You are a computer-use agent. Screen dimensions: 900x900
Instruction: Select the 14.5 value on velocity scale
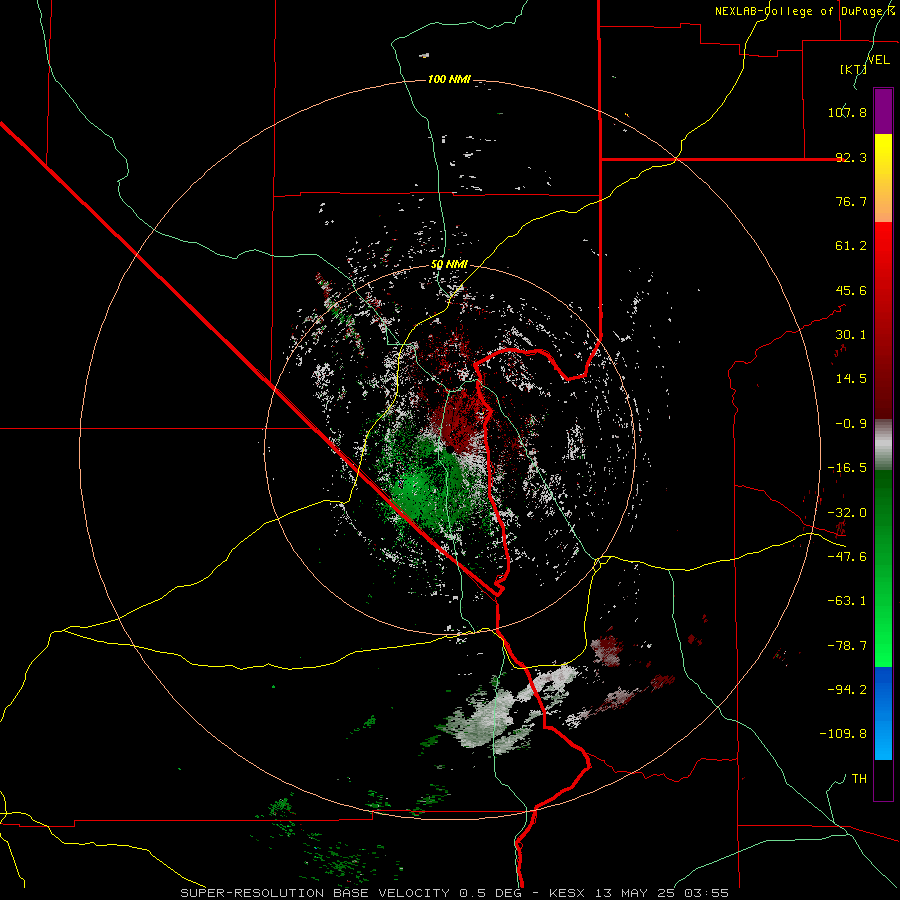point(851,379)
